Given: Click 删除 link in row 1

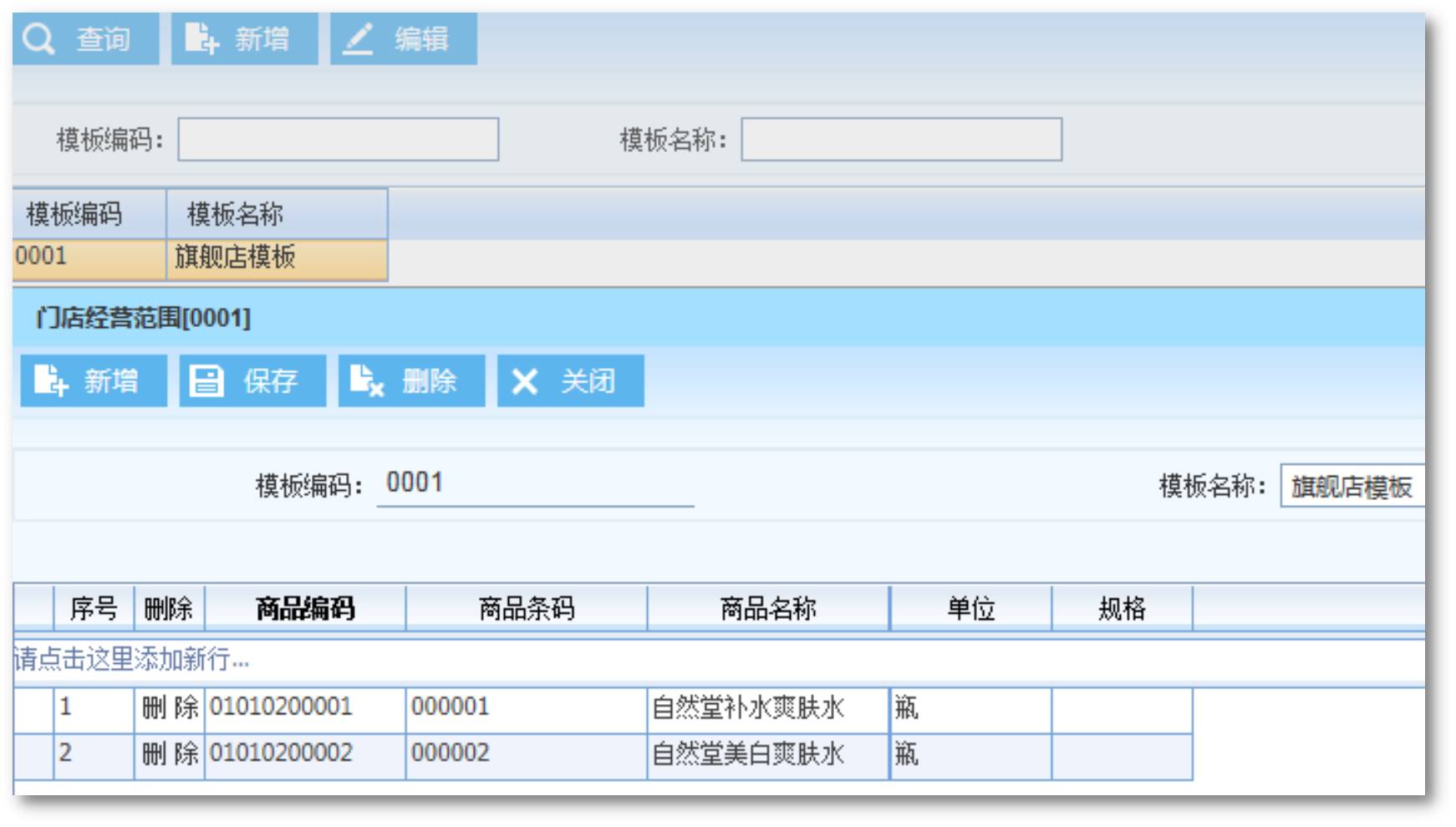Looking at the screenshot, I should (x=170, y=708).
